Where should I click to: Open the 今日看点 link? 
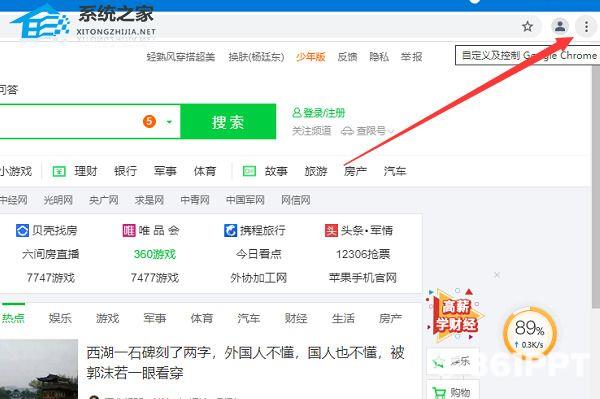[x=259, y=254]
